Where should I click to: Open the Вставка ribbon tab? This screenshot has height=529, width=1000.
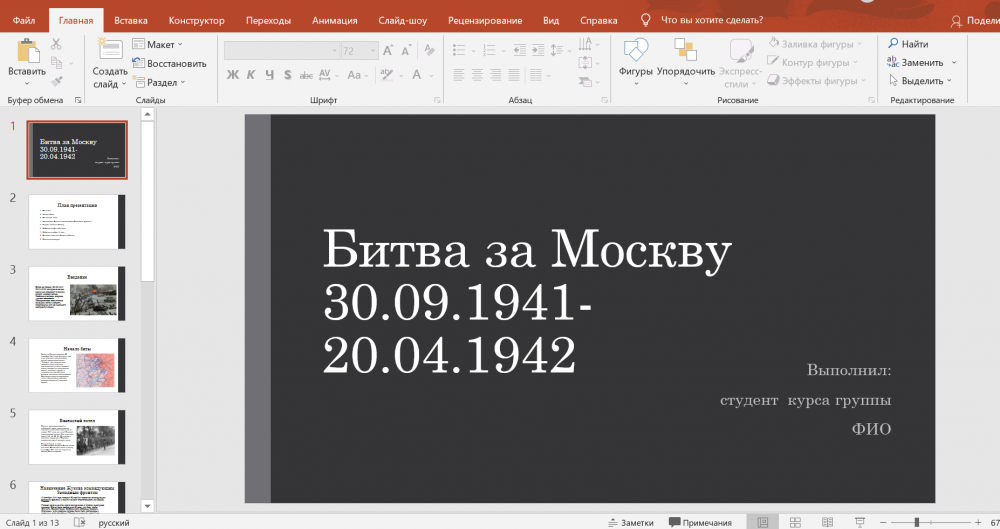[131, 20]
